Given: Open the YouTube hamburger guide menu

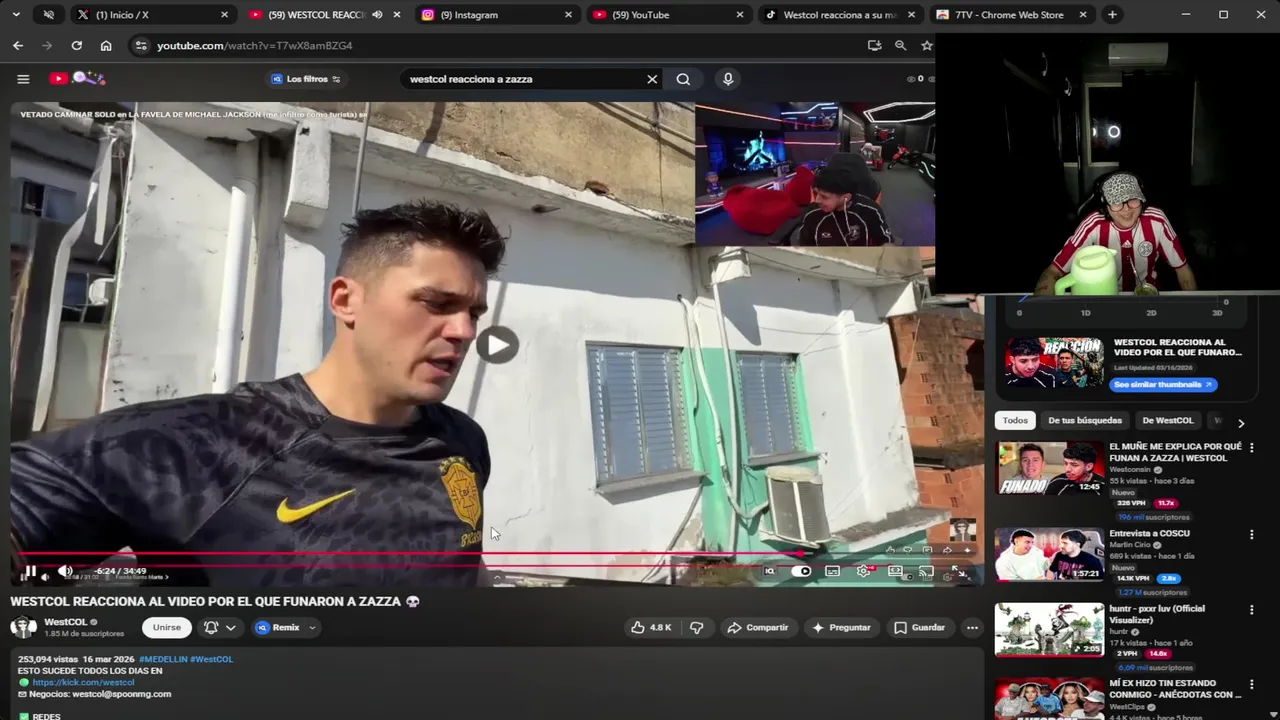Looking at the screenshot, I should pyautogui.click(x=23, y=79).
